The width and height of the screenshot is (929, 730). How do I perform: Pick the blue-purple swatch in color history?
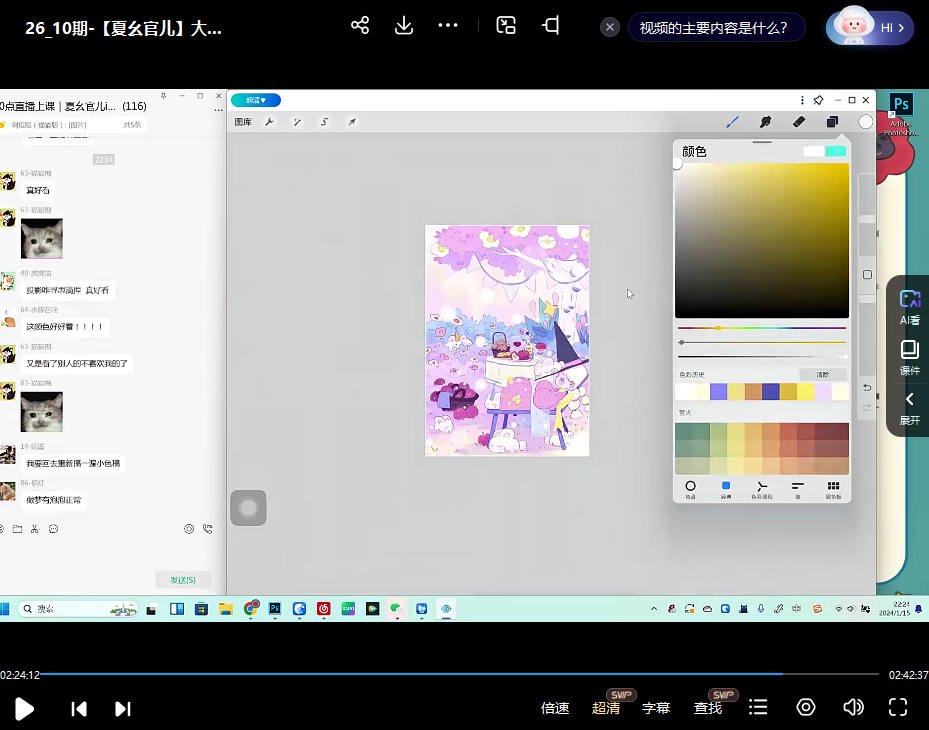(x=717, y=392)
